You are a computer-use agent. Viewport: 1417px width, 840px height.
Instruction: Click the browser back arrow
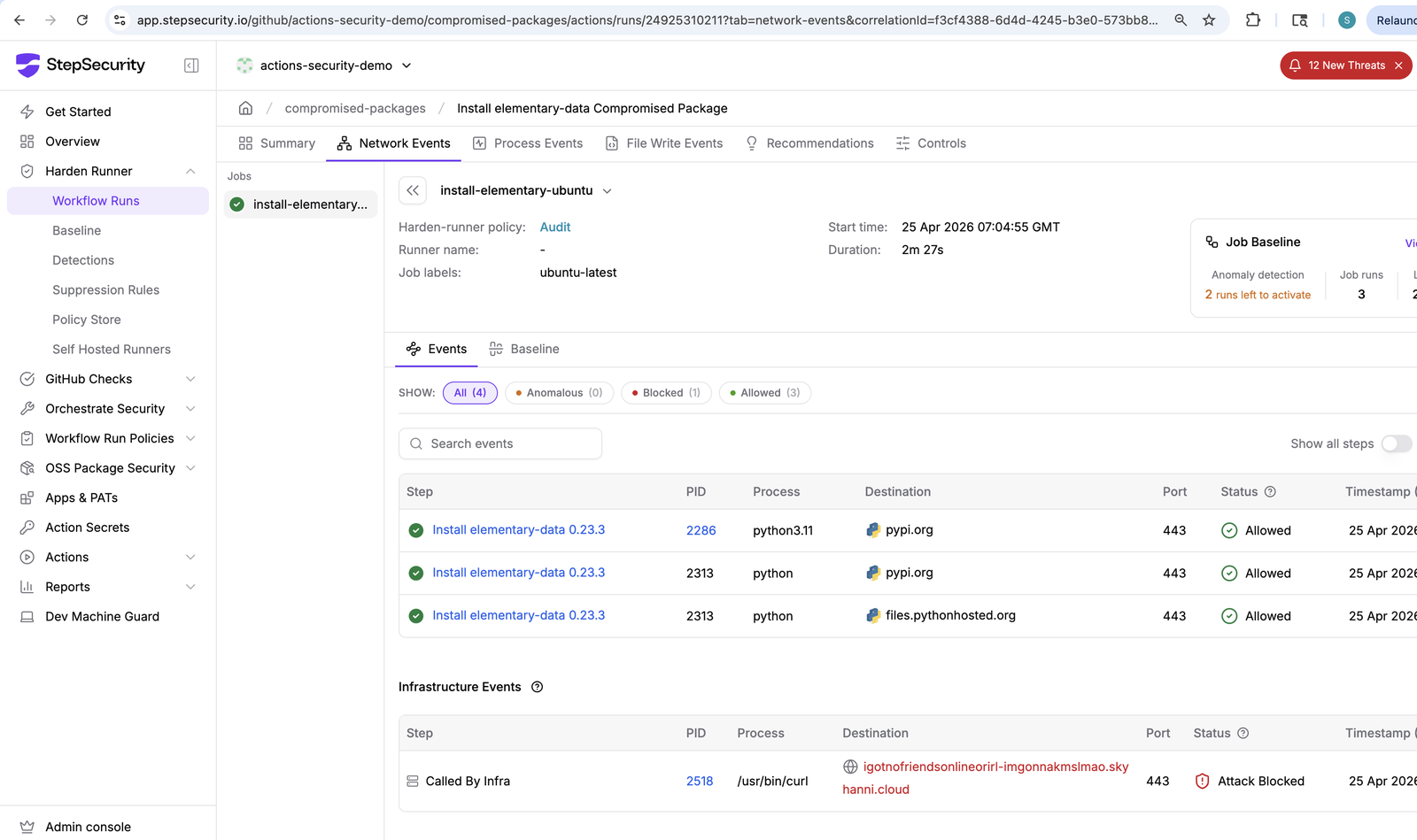(x=19, y=19)
